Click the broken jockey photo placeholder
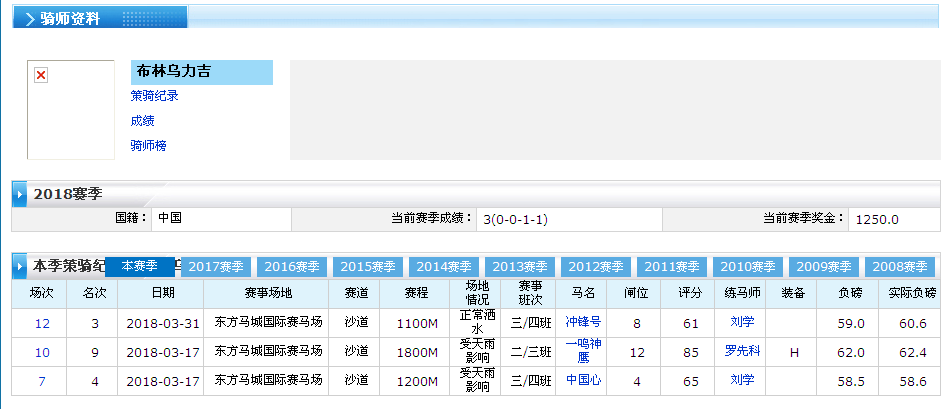Viewport: 951px width, 409px height. point(41,76)
